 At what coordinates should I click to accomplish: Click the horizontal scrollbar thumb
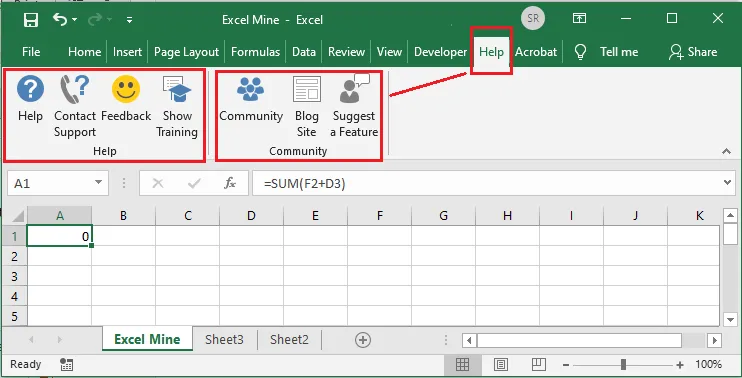coord(579,340)
